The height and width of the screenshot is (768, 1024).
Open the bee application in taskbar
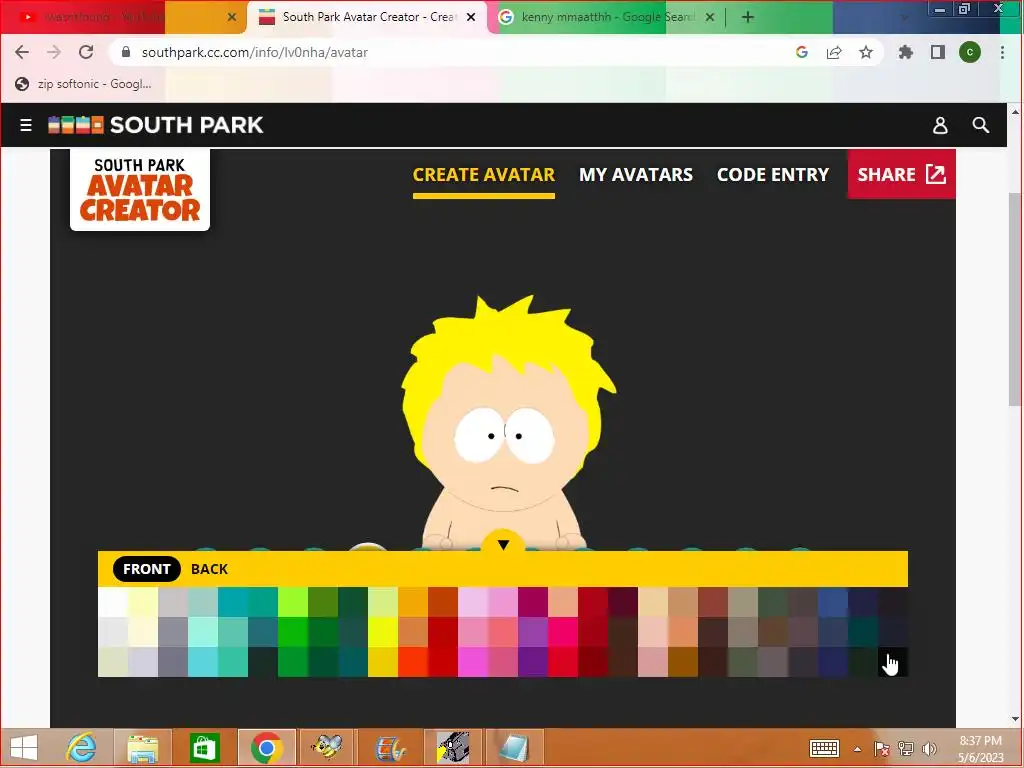tap(327, 748)
